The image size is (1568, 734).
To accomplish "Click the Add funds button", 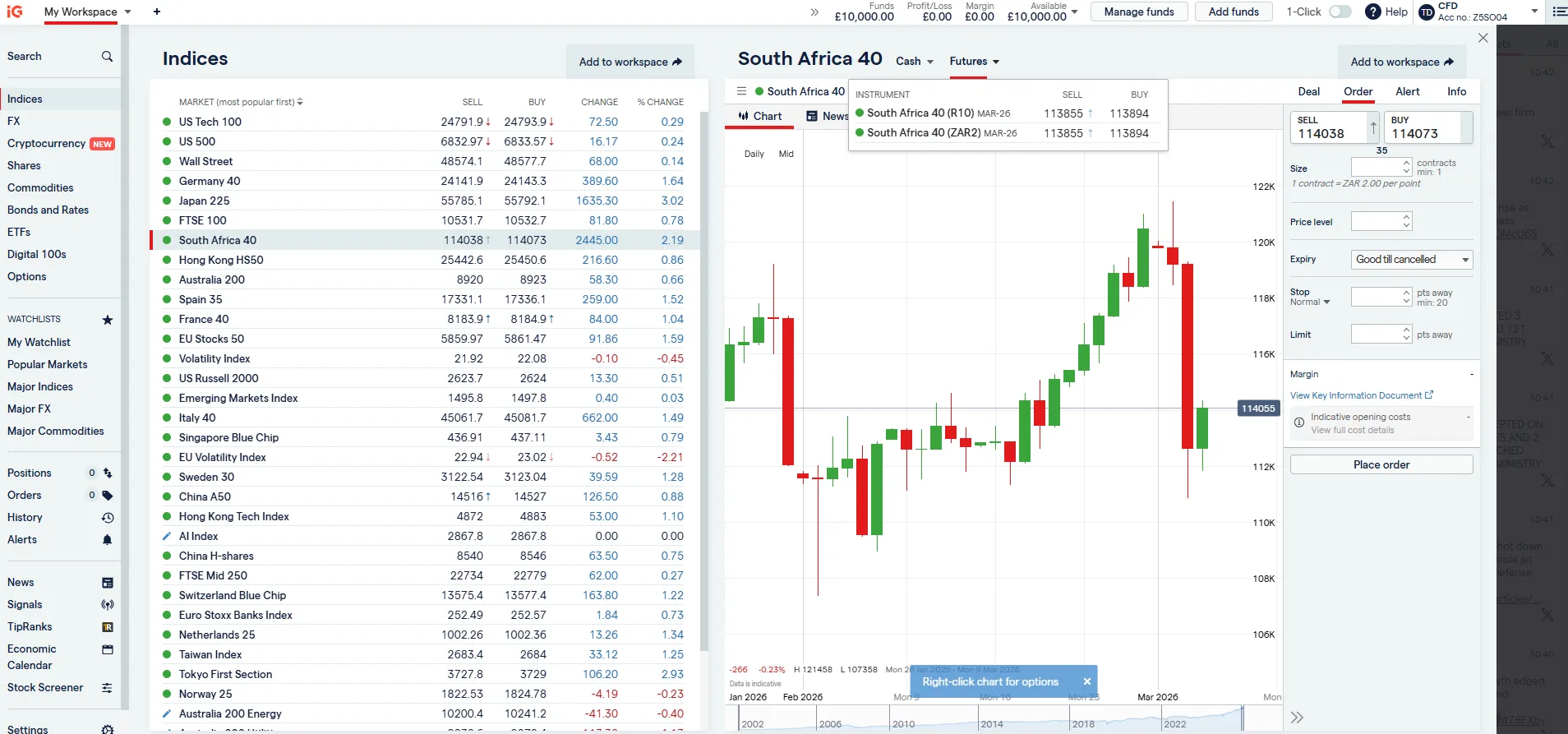I will [x=1233, y=12].
